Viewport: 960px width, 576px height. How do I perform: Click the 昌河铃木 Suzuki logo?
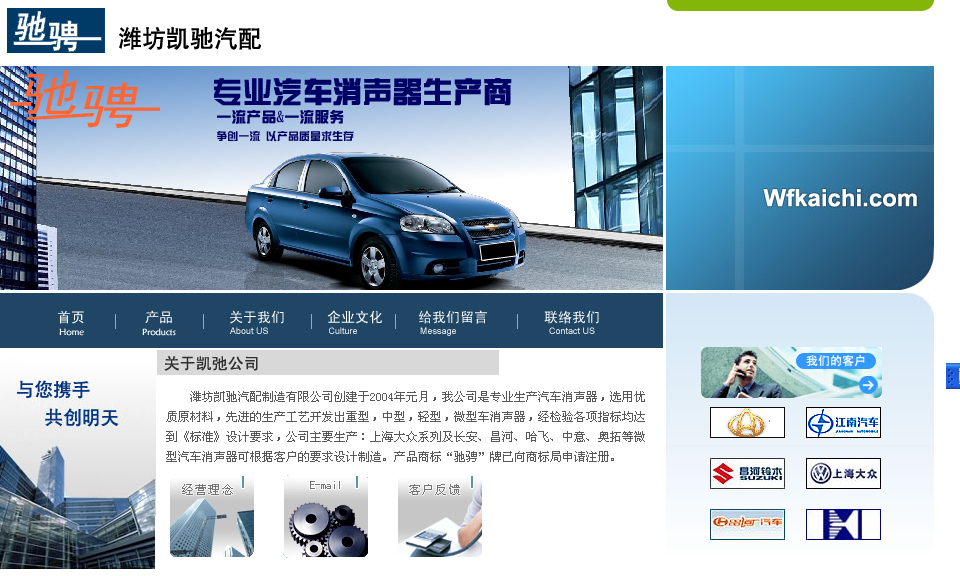(747, 473)
